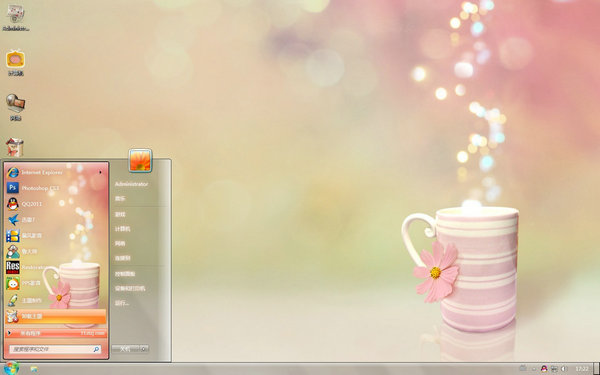Open the link directly below 计算机

[x=120, y=243]
